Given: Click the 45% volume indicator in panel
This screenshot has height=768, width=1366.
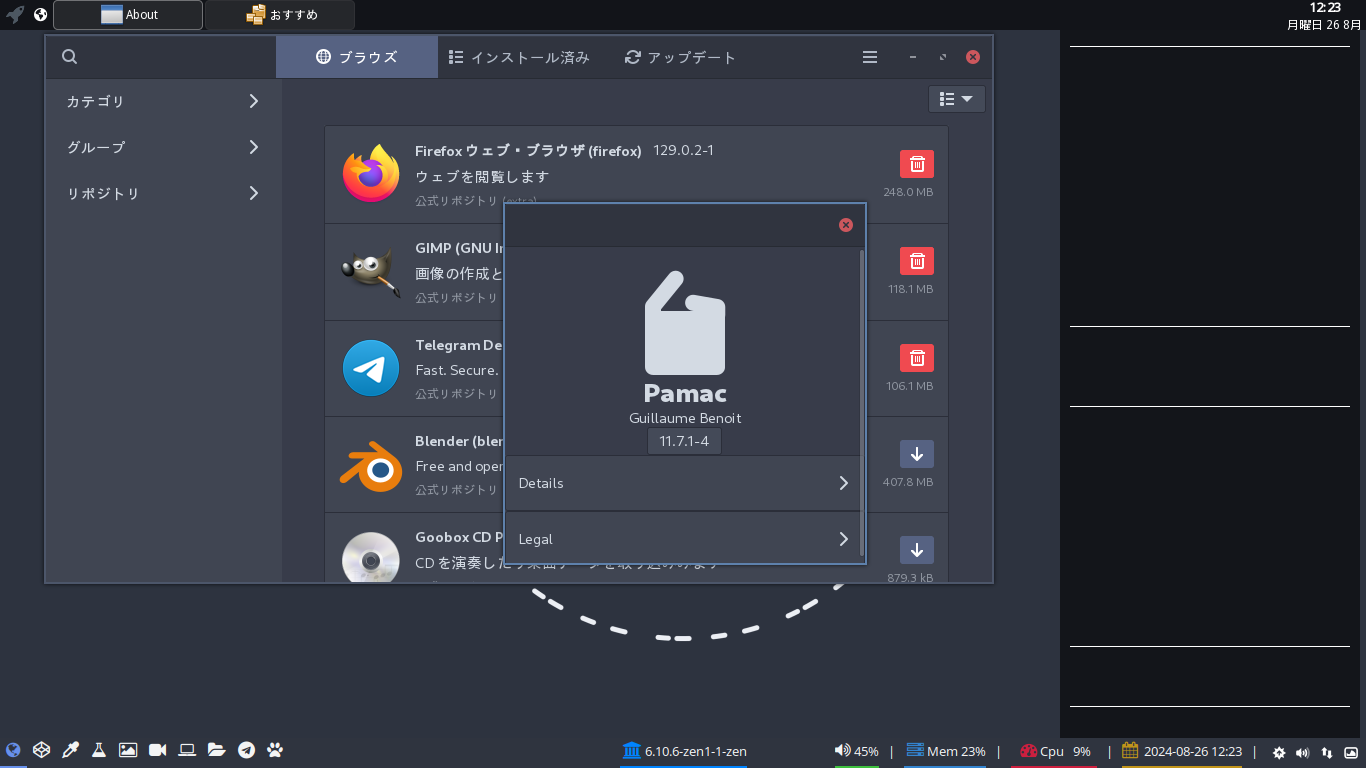Looking at the screenshot, I should (x=857, y=751).
